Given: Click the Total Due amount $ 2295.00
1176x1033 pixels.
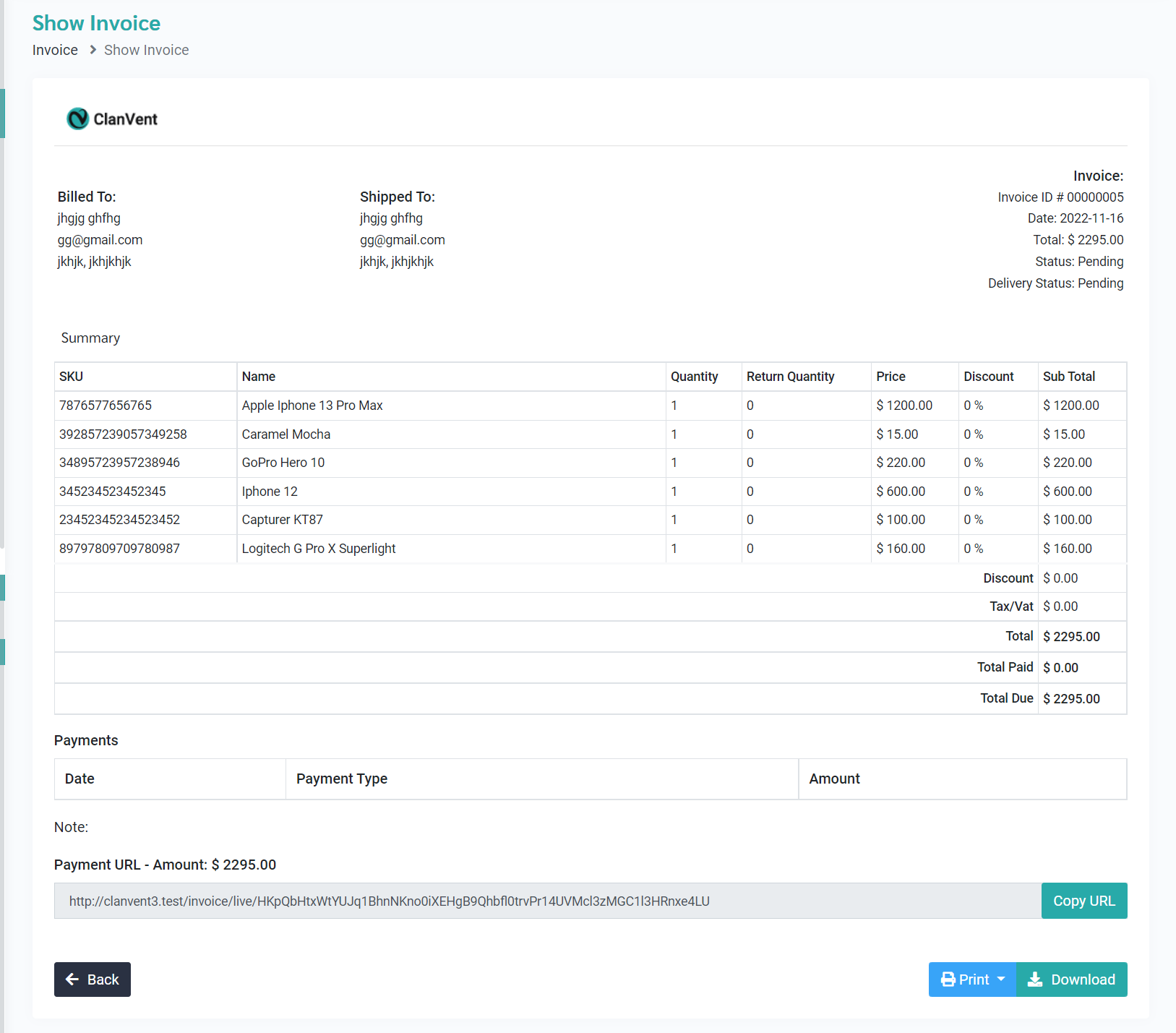Looking at the screenshot, I should [x=1071, y=698].
